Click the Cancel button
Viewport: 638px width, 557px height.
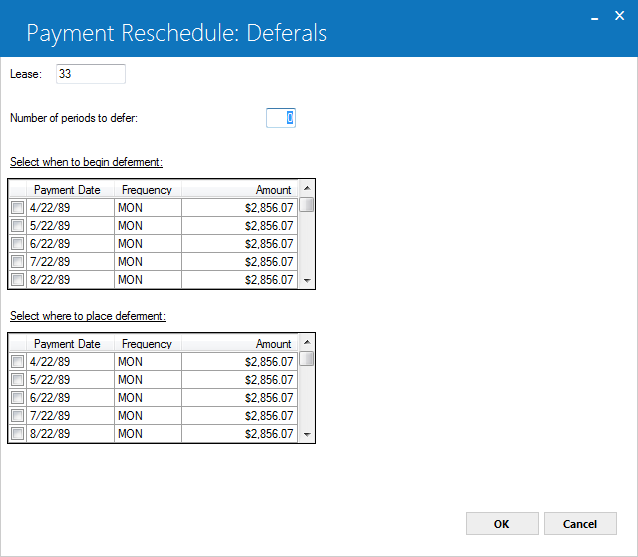coord(580,524)
